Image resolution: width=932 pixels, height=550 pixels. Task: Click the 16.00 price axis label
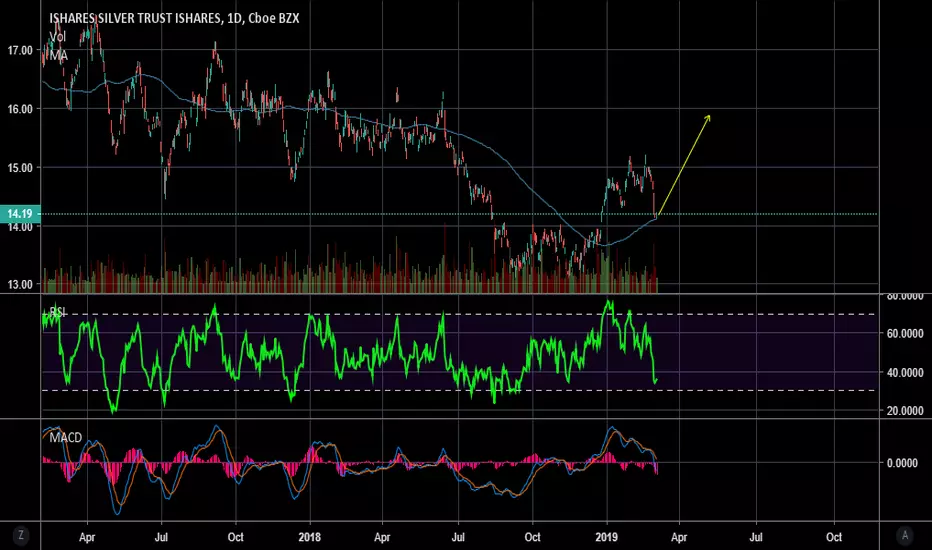click(20, 109)
